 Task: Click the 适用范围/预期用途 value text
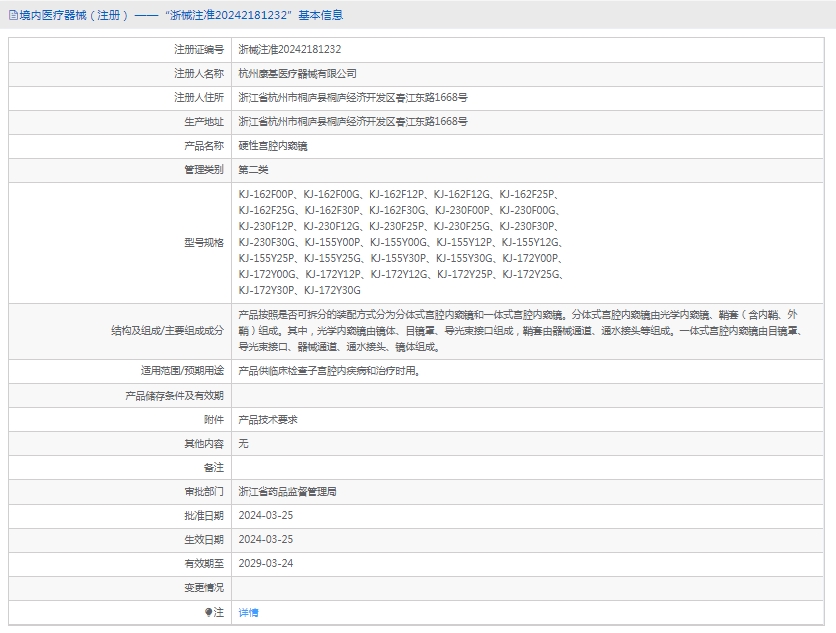tap(328, 371)
